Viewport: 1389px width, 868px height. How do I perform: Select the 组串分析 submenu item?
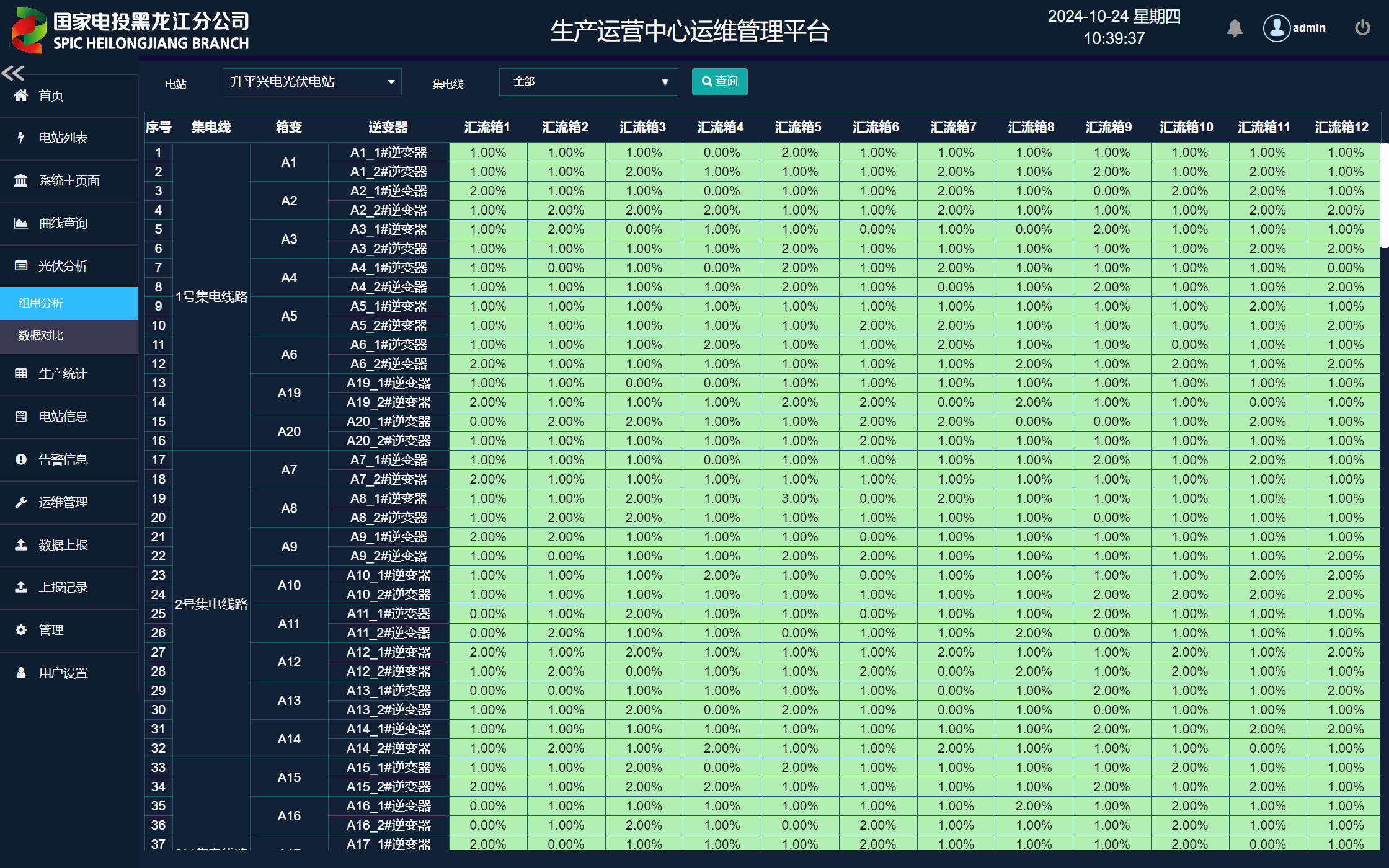click(42, 303)
